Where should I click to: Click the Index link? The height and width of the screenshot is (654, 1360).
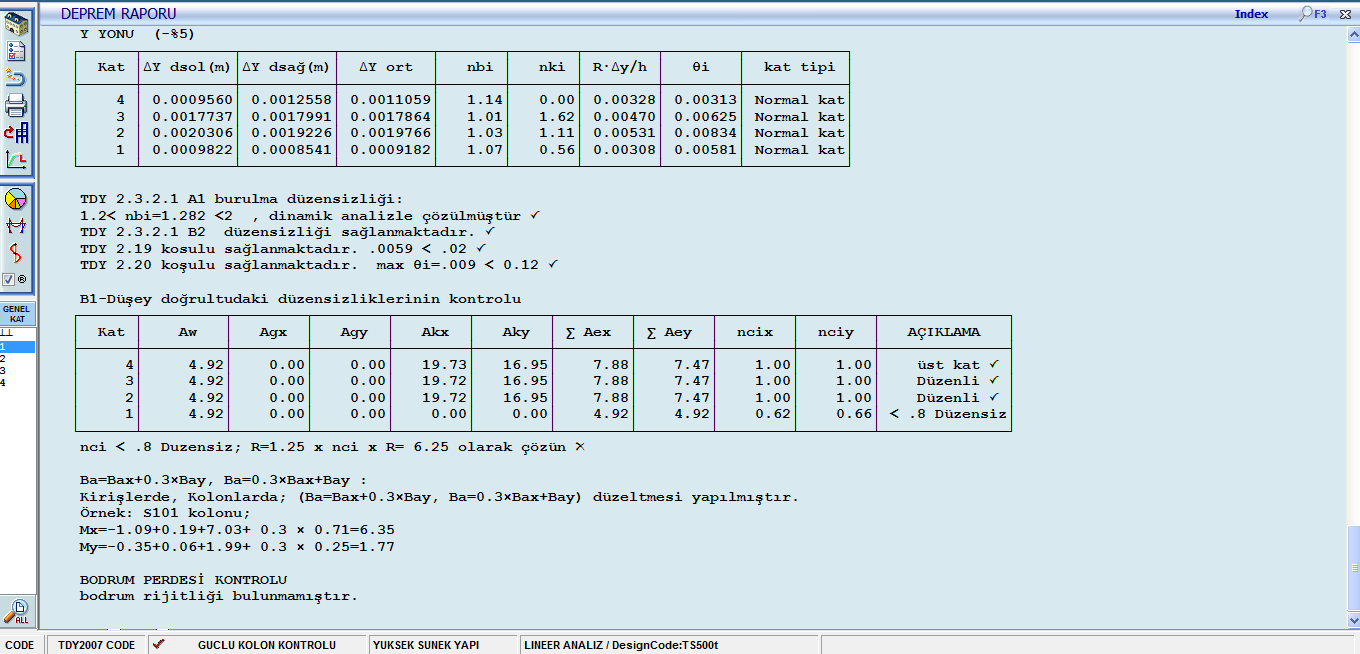click(x=1251, y=14)
